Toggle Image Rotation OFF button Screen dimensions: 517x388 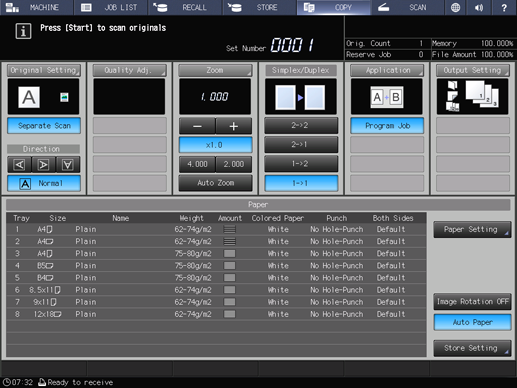click(472, 302)
